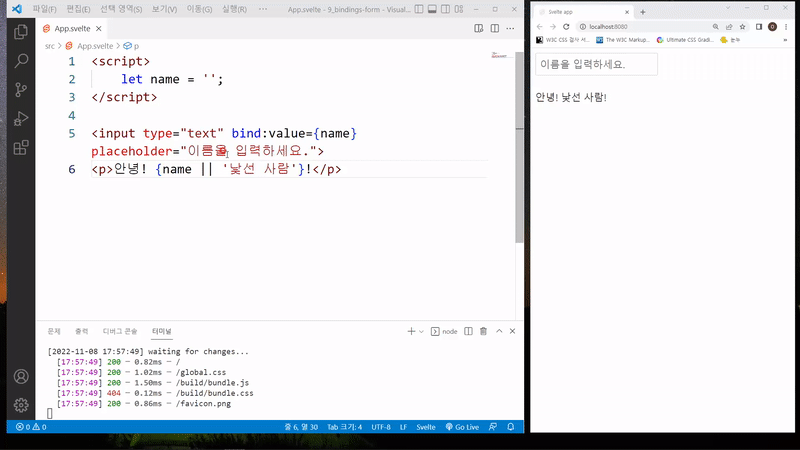Open the 보기(V) menu

pyautogui.click(x=164, y=9)
